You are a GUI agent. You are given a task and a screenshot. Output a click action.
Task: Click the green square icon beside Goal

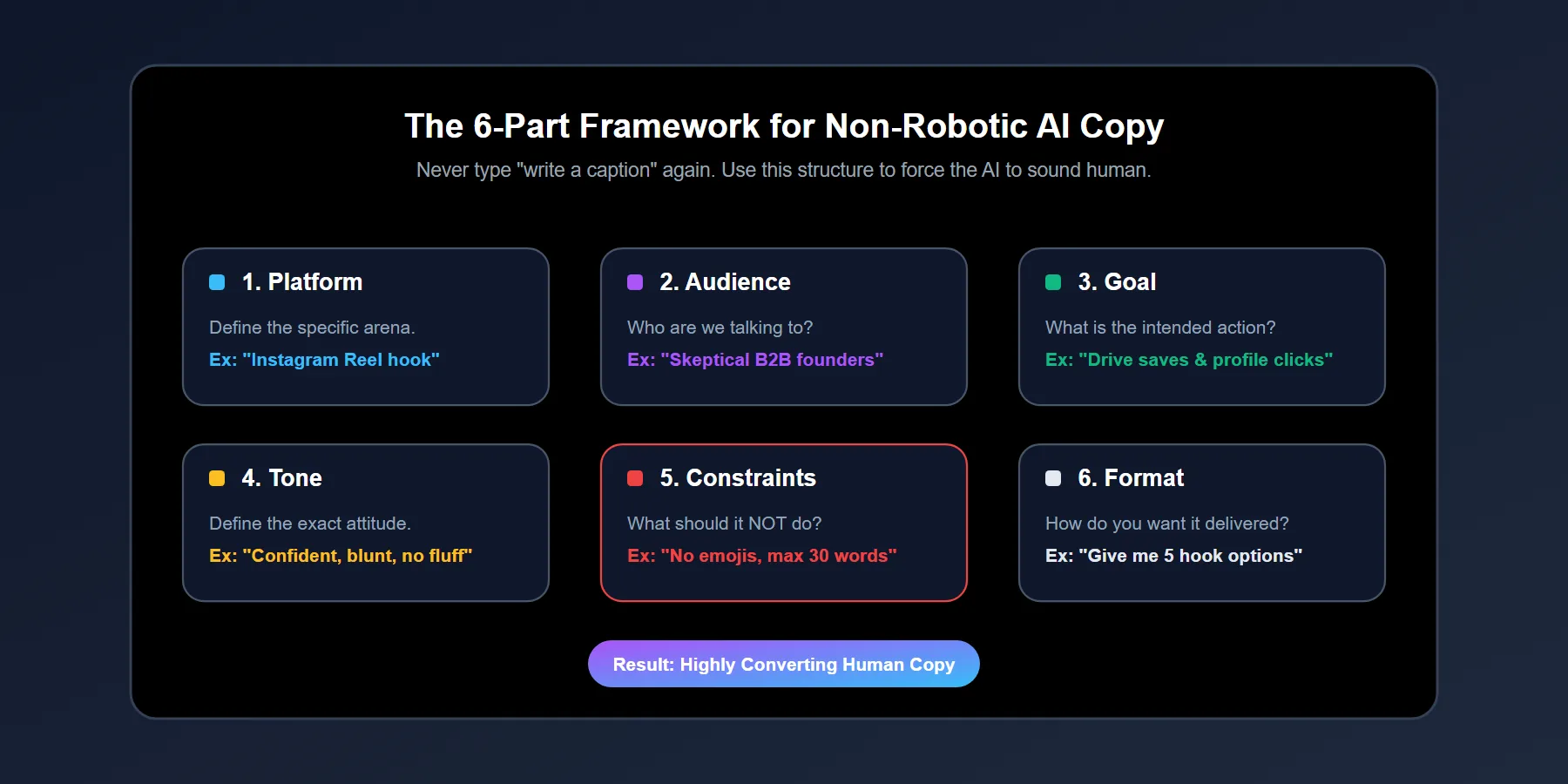(x=1051, y=282)
